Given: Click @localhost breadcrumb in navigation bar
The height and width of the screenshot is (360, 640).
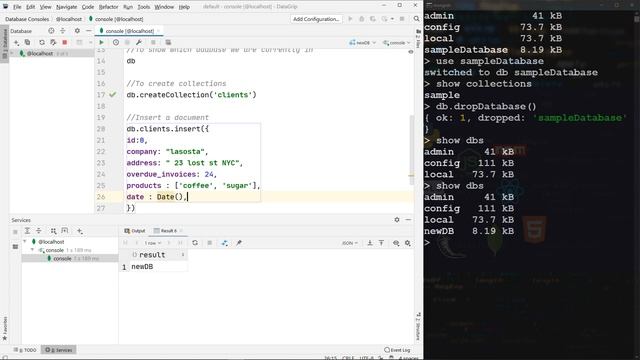Looking at the screenshot, I should 69,19.
